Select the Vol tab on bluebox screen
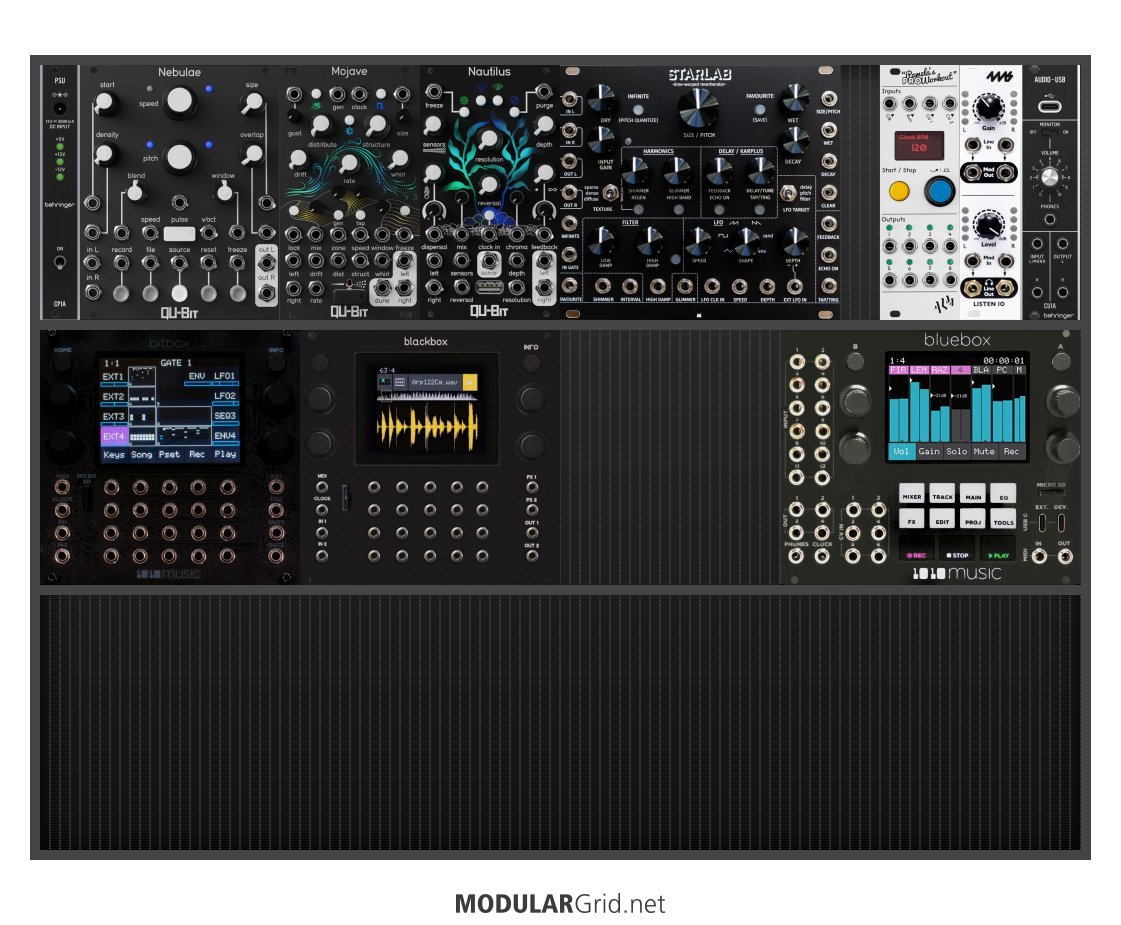 point(902,451)
